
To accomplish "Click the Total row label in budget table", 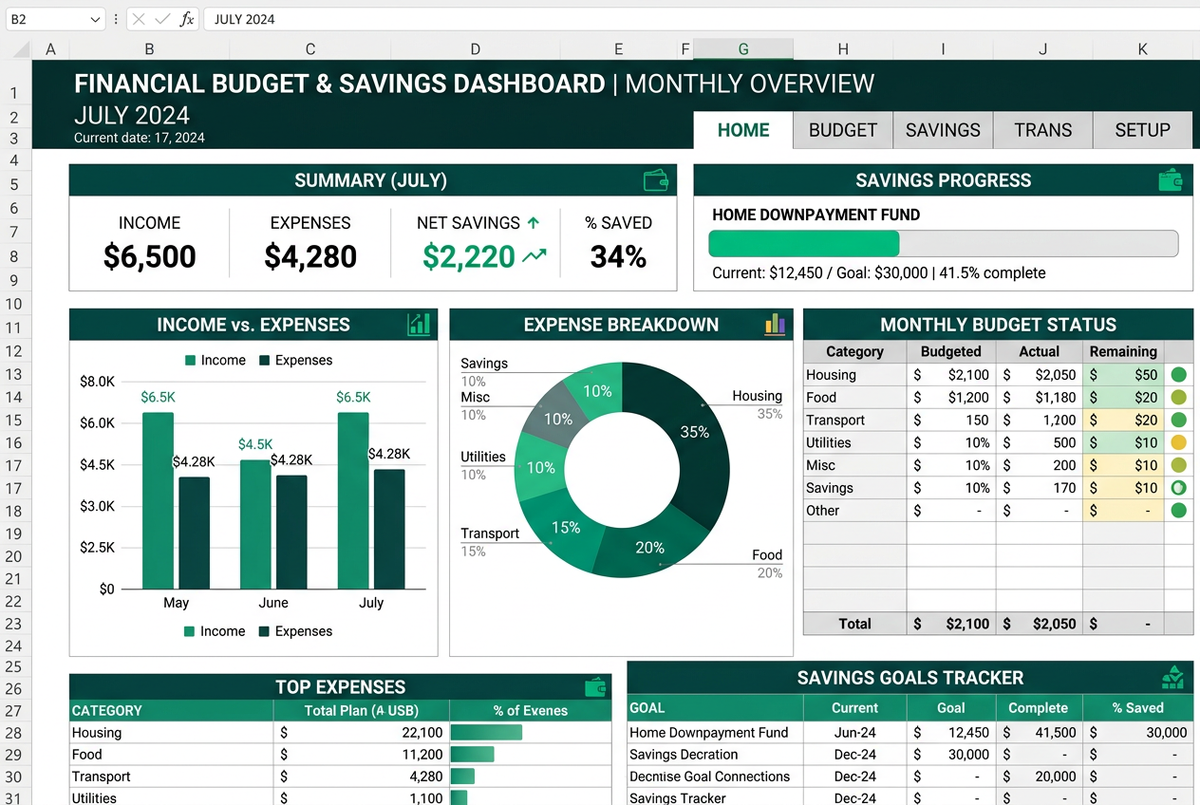I will pos(855,623).
